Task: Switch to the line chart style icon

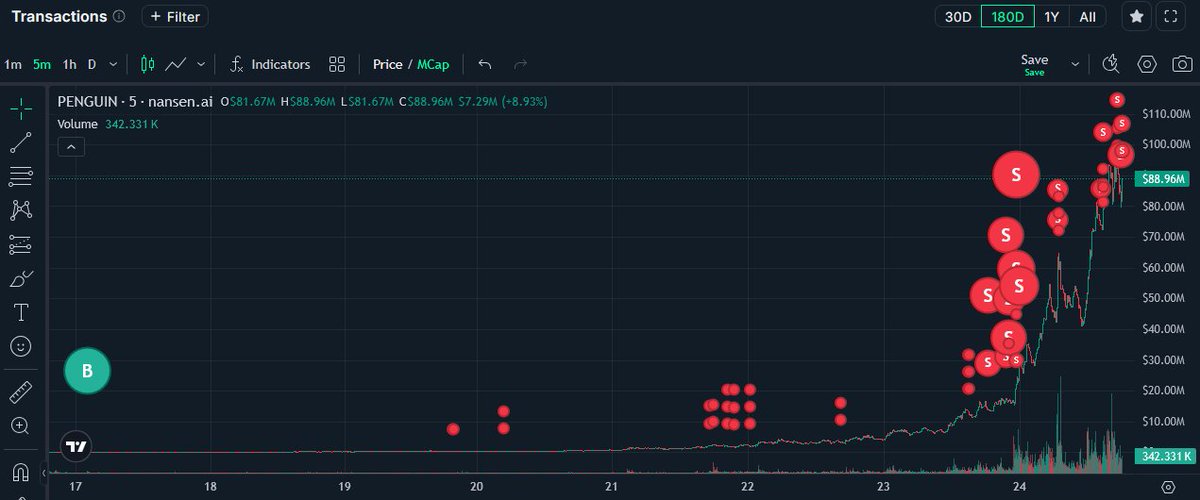Action: click(176, 64)
